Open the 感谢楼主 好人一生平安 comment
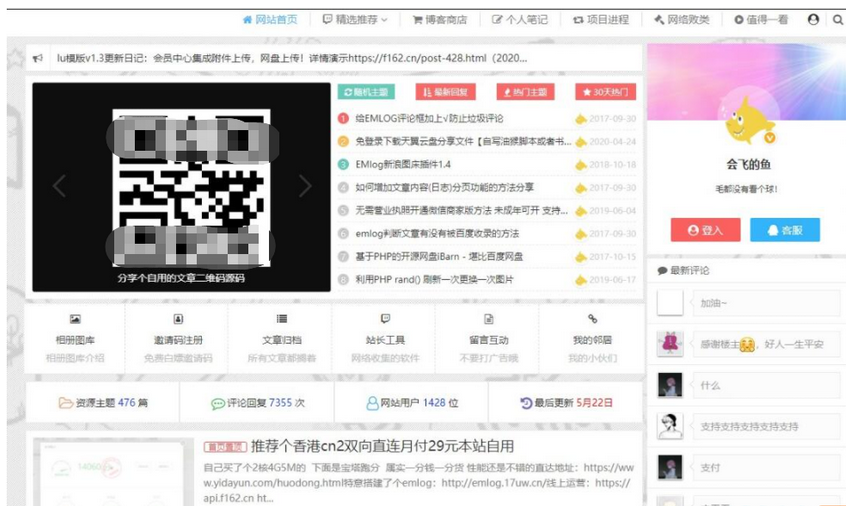The width and height of the screenshot is (846, 506). click(x=766, y=344)
